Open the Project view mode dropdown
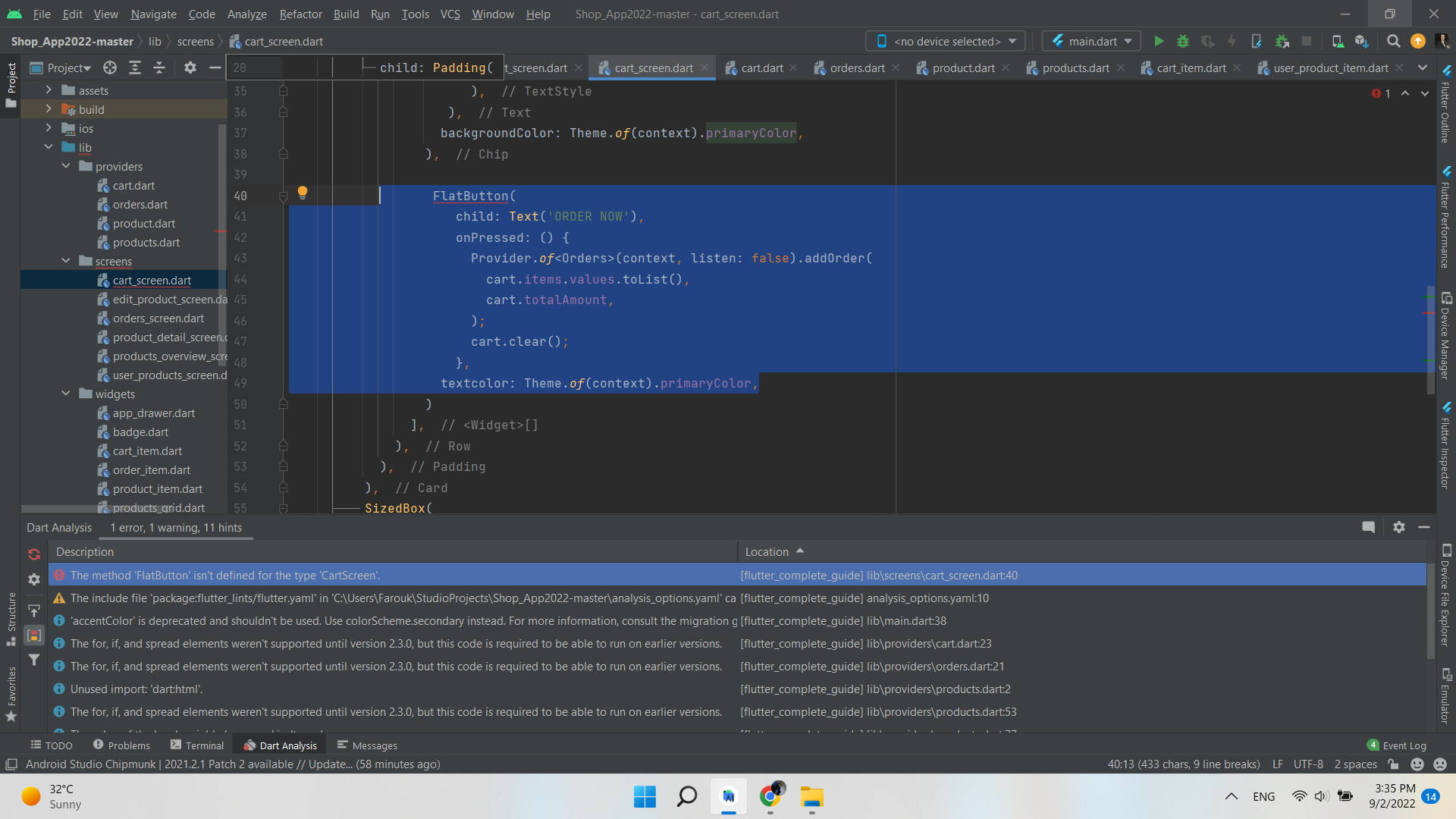This screenshot has width=1456, height=819. (x=61, y=67)
